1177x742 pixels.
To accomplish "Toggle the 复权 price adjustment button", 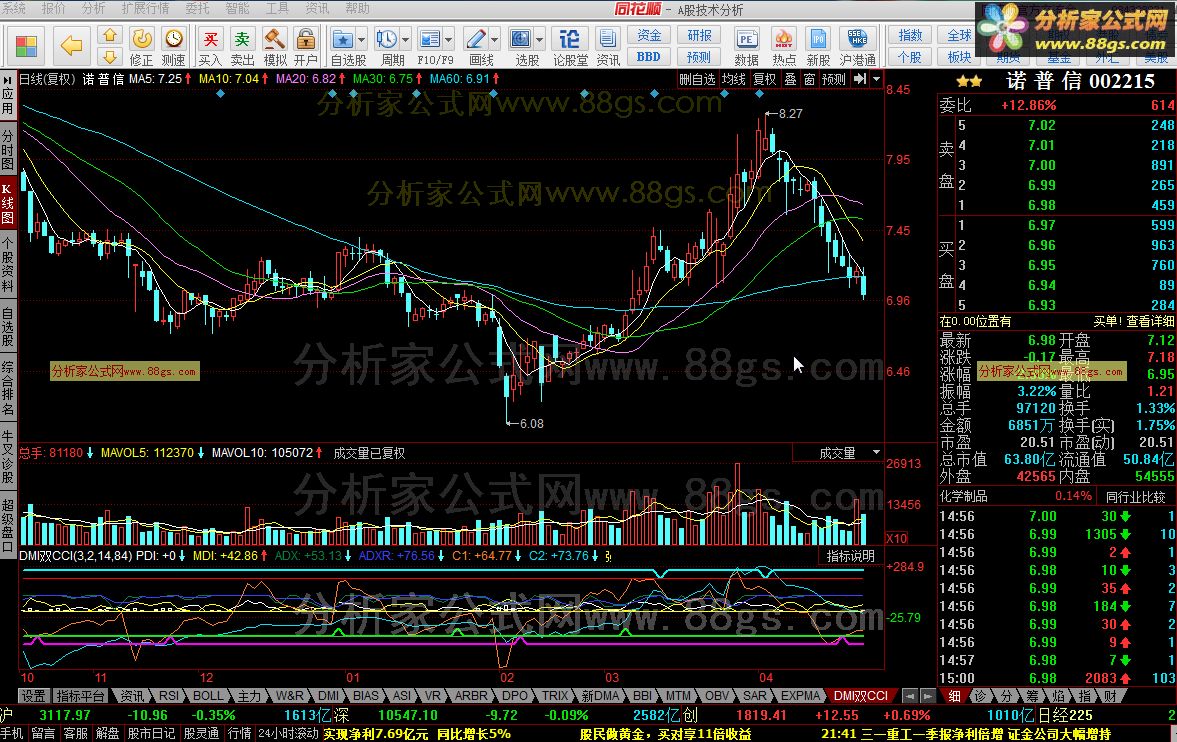I will coord(764,79).
